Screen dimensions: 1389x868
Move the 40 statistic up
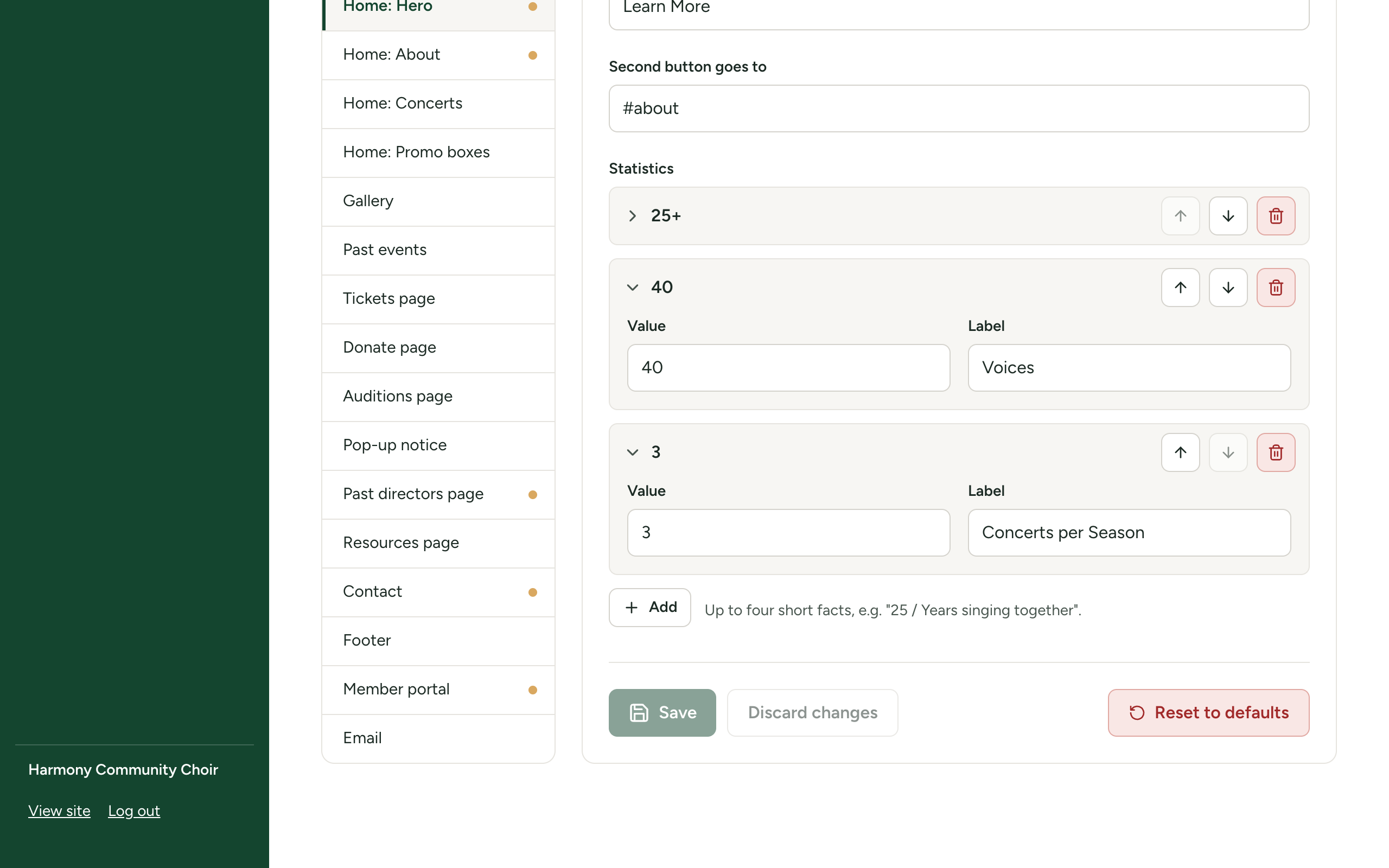[x=1180, y=288]
